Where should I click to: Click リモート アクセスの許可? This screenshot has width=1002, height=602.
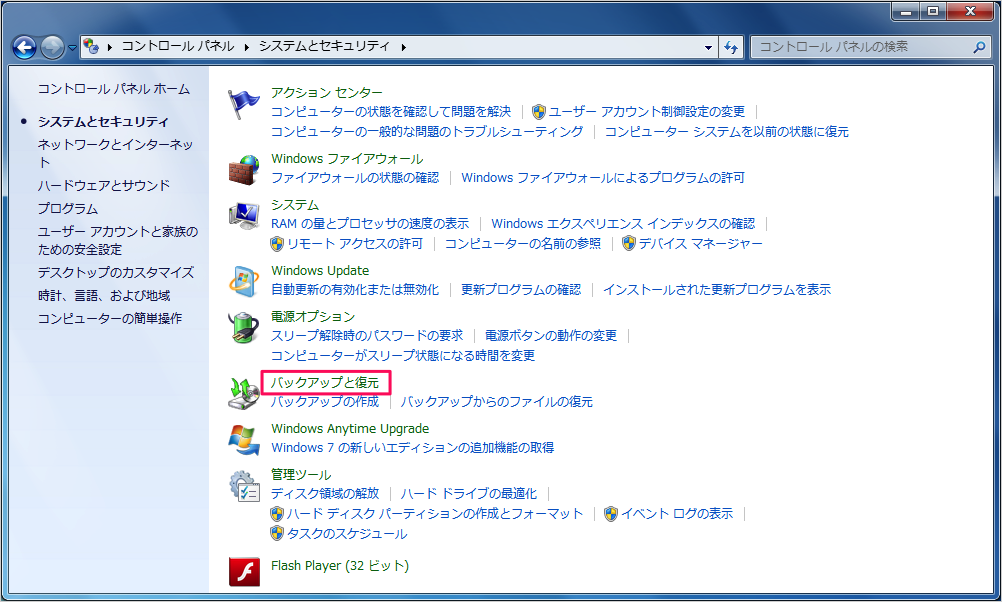coord(355,243)
